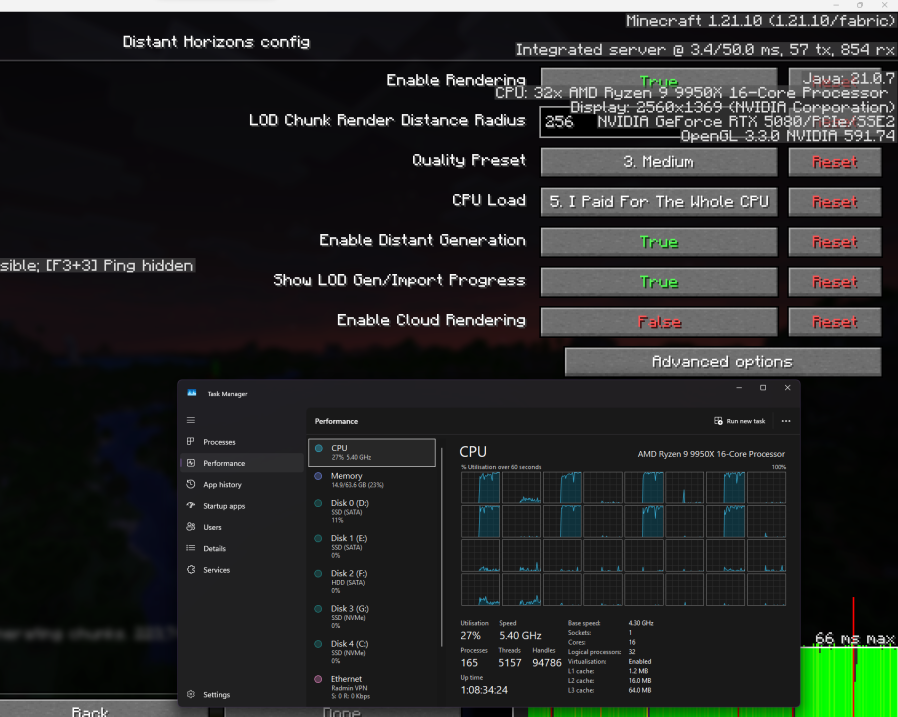Cycle the Quality Preset Medium option

(659, 161)
